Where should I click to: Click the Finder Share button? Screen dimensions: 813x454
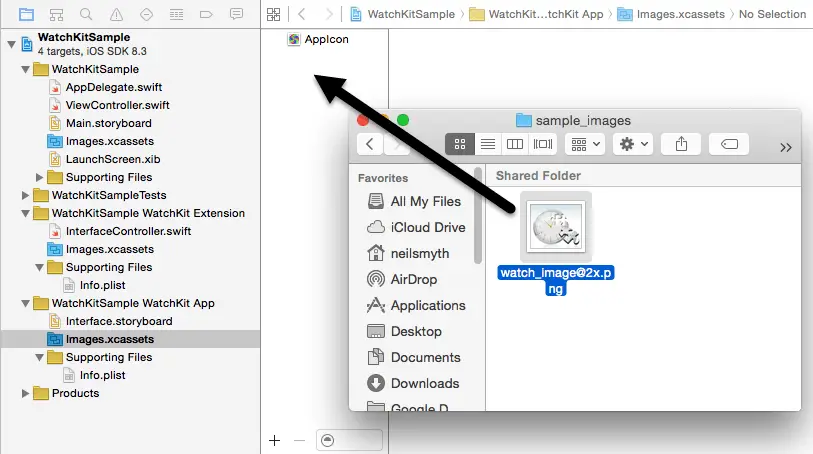pyautogui.click(x=681, y=144)
